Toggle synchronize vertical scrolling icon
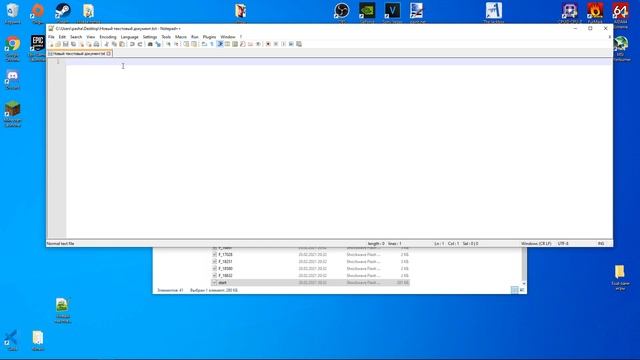The height and width of the screenshot is (360, 640). click(x=187, y=44)
